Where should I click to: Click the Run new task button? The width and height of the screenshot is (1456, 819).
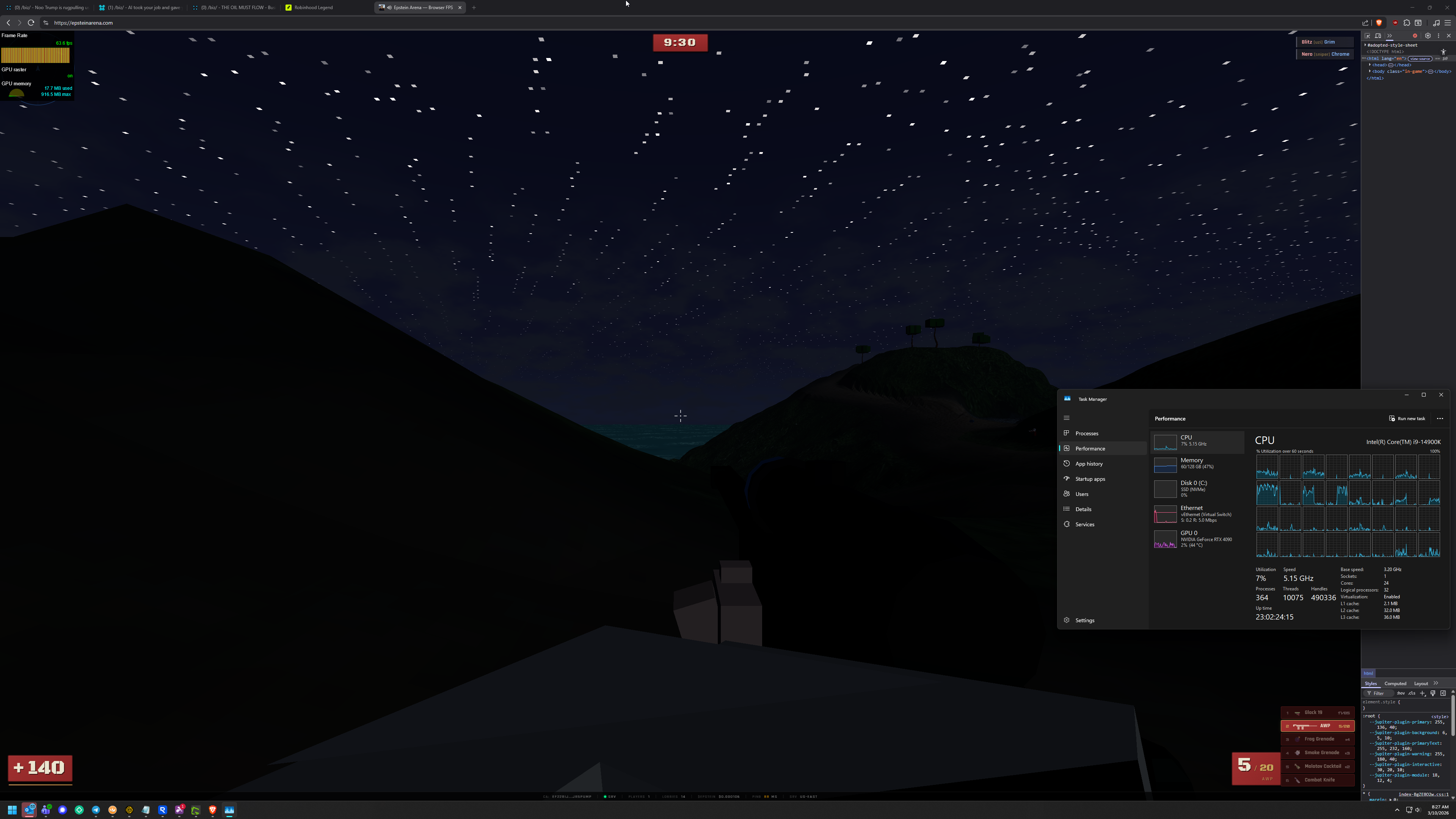coord(1407,419)
